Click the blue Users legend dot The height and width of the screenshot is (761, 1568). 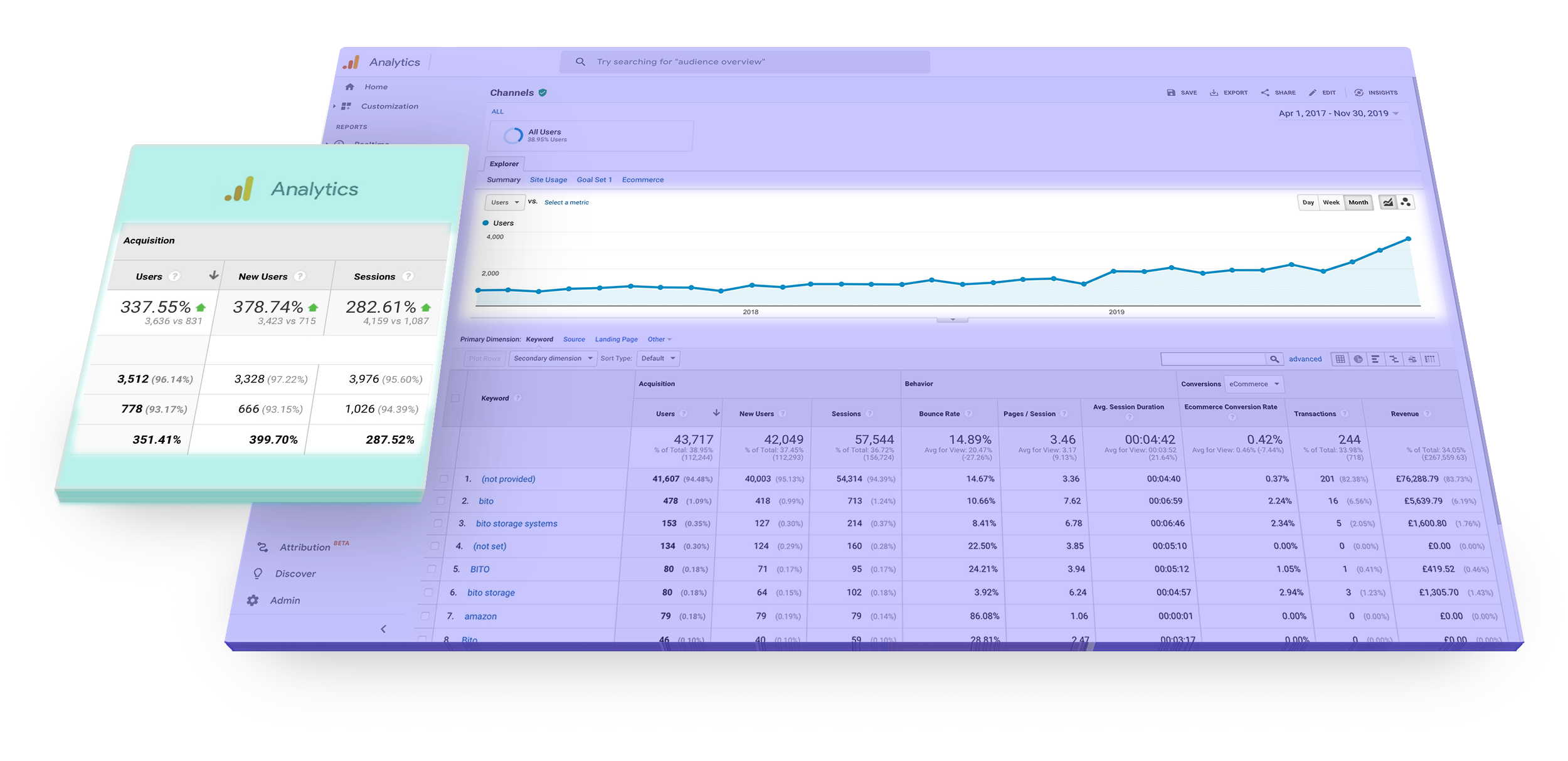[x=485, y=223]
